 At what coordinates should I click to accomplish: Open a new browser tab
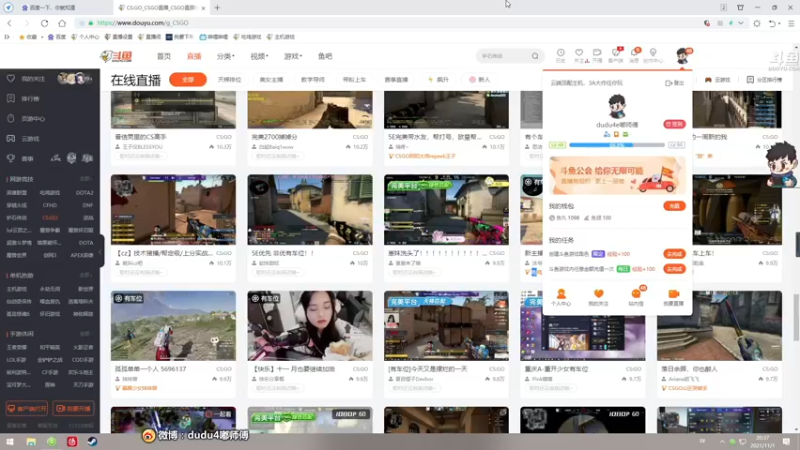point(217,8)
